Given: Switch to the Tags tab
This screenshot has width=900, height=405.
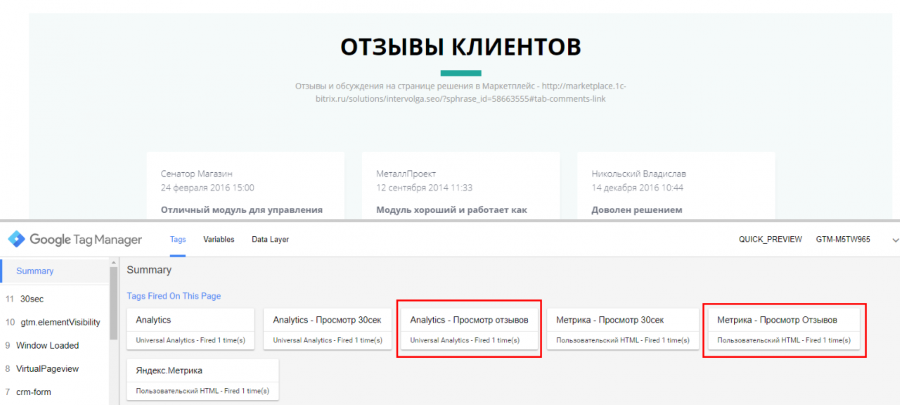Looking at the screenshot, I should coord(178,239).
